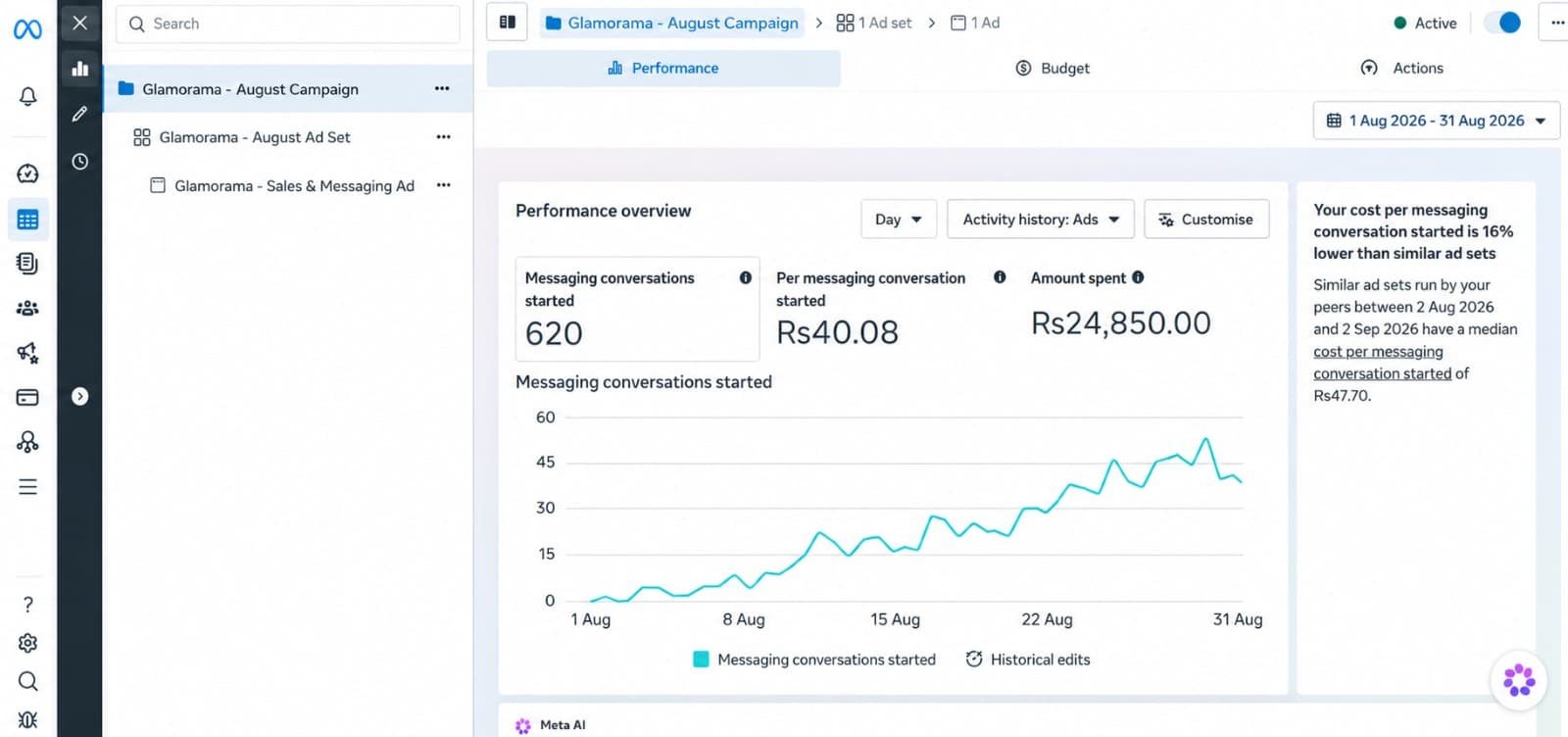This screenshot has height=737, width=1568.
Task: Open the 1 Aug 2026 - 31 Aug 2026 date picker
Action: 1436,121
